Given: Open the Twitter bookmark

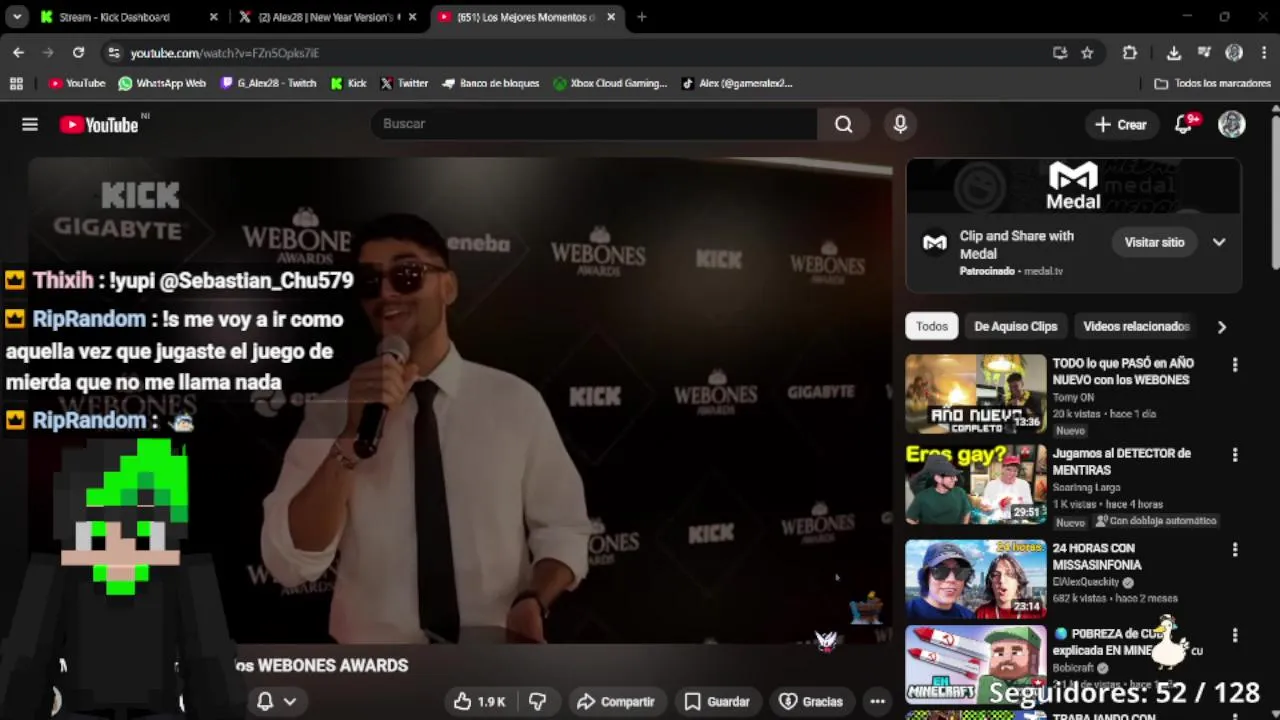Looking at the screenshot, I should (x=404, y=83).
